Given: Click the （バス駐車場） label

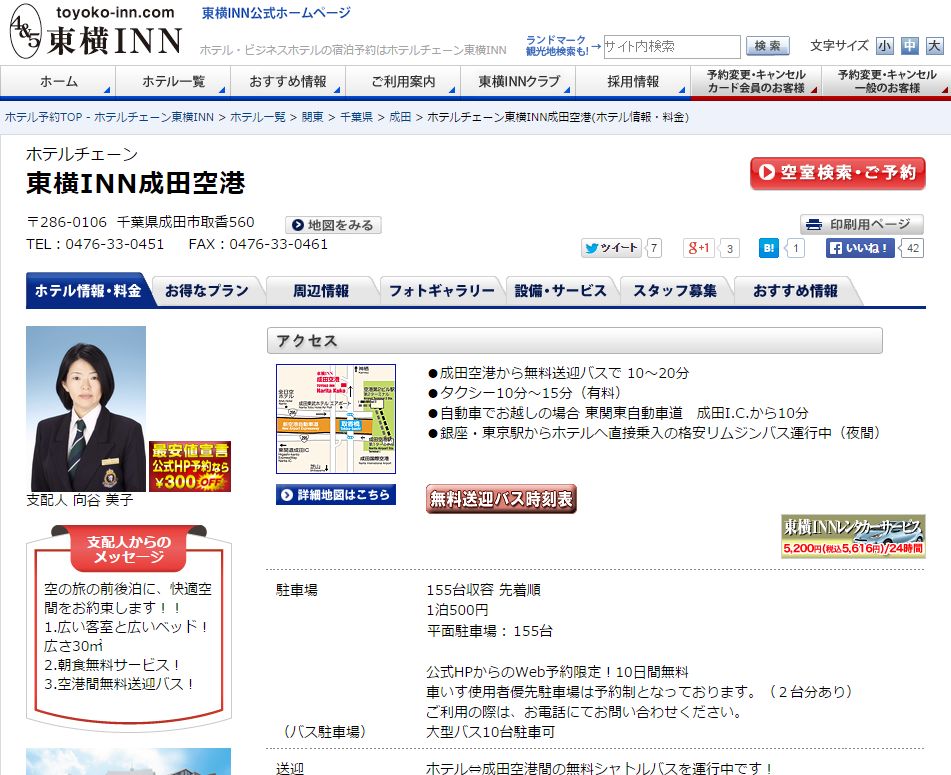Looking at the screenshot, I should 324,732.
